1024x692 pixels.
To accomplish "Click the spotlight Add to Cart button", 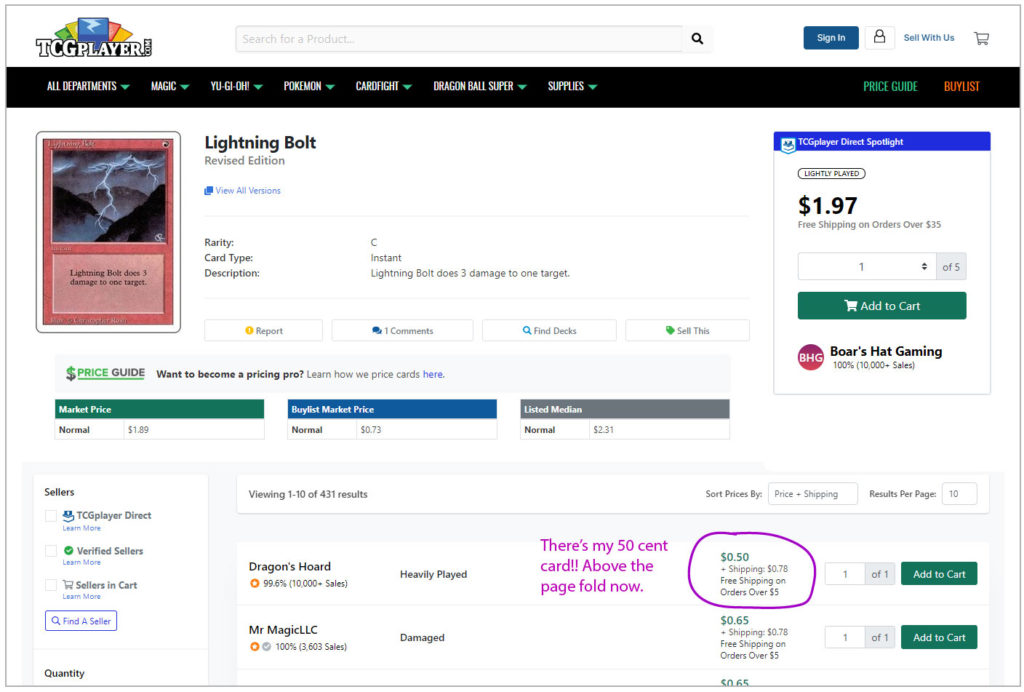I will pos(882,306).
